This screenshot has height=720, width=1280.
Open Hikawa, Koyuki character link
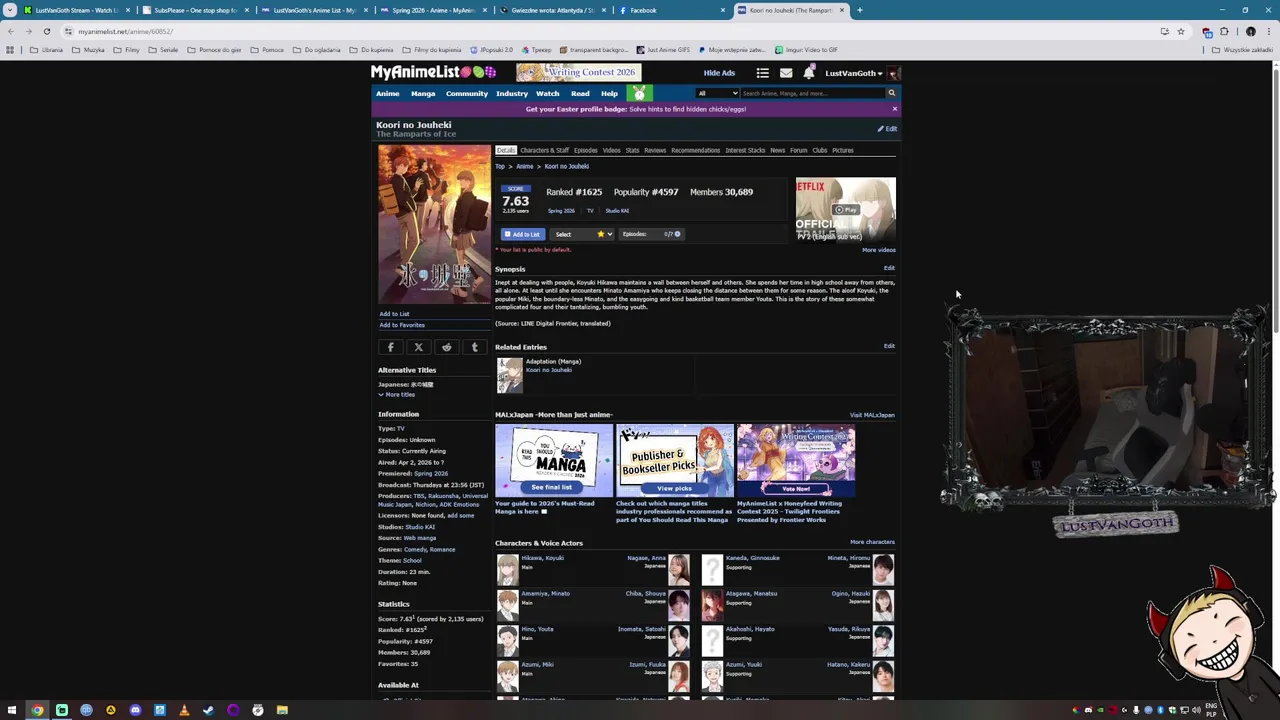542,558
